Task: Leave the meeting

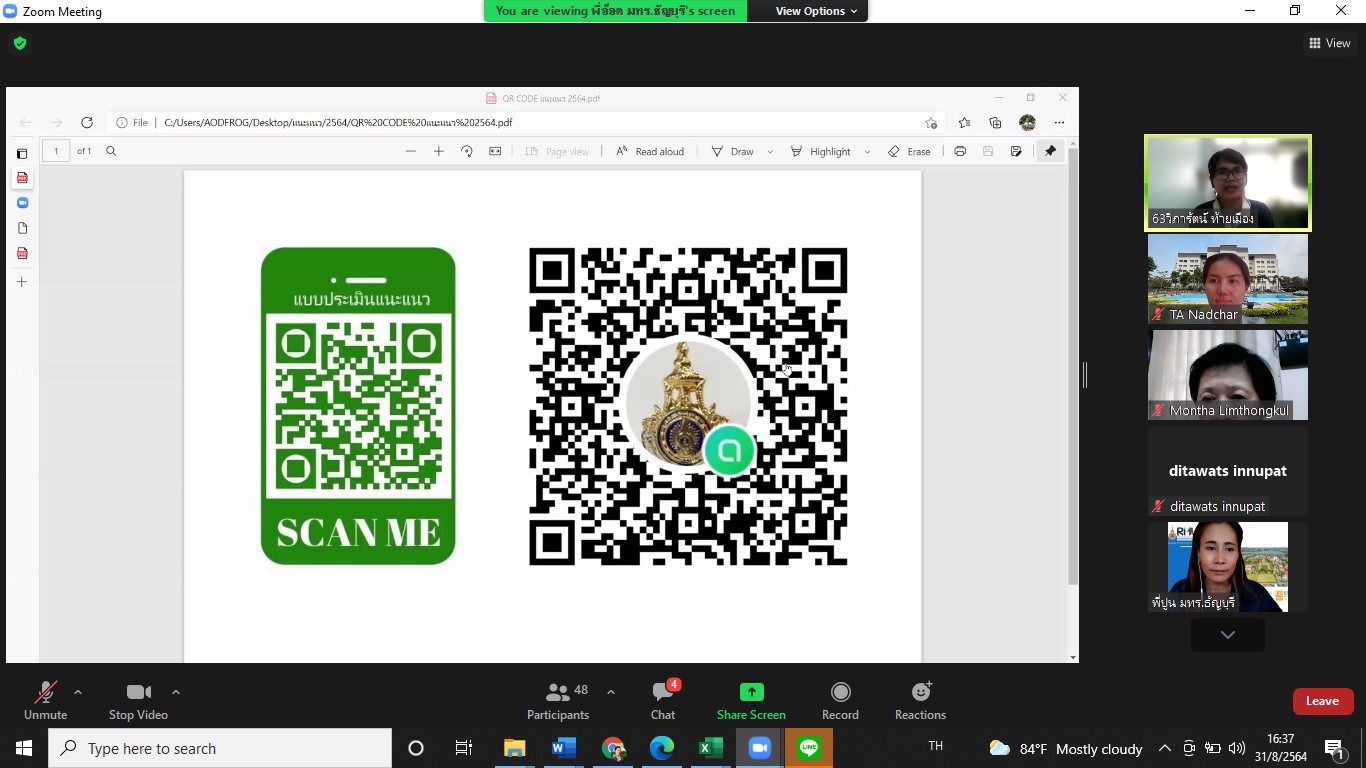Action: click(1322, 701)
